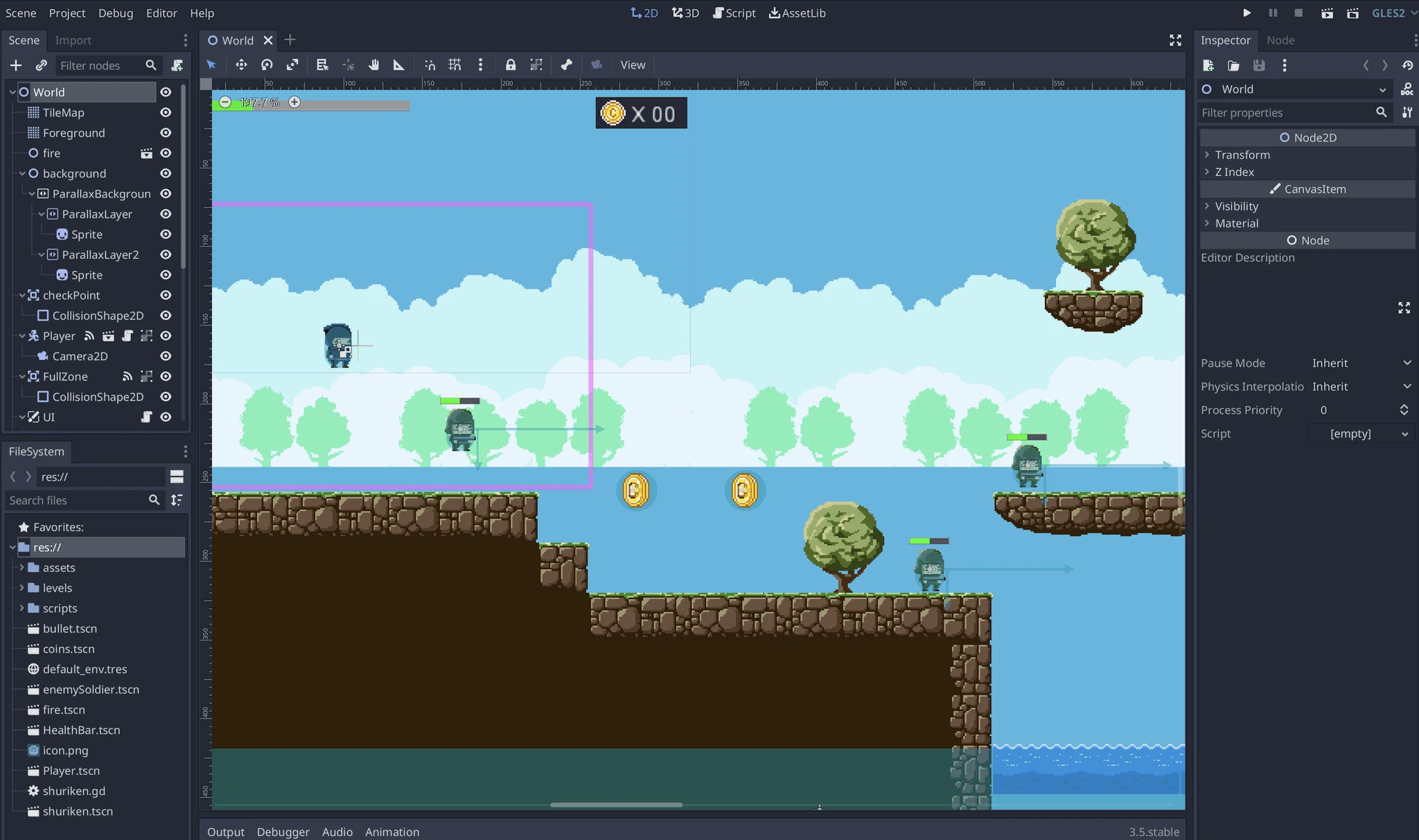This screenshot has height=840, width=1419.
Task: Select enemySoldier.tscn in FileSystem
Action: [x=91, y=689]
